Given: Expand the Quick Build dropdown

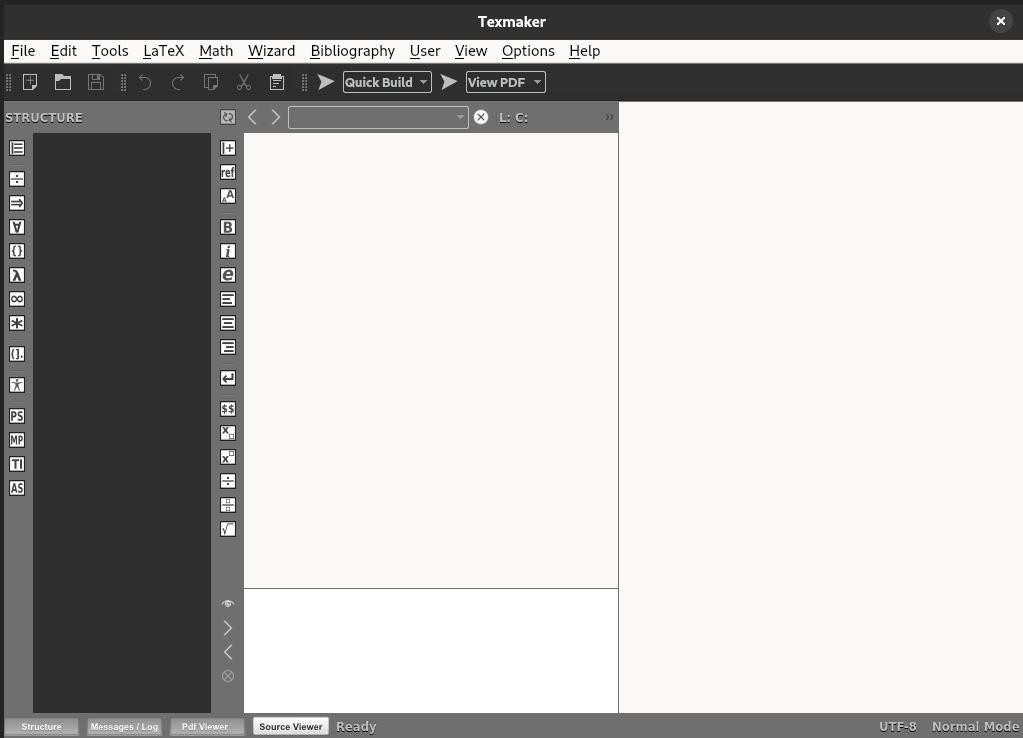Looking at the screenshot, I should click(x=424, y=82).
